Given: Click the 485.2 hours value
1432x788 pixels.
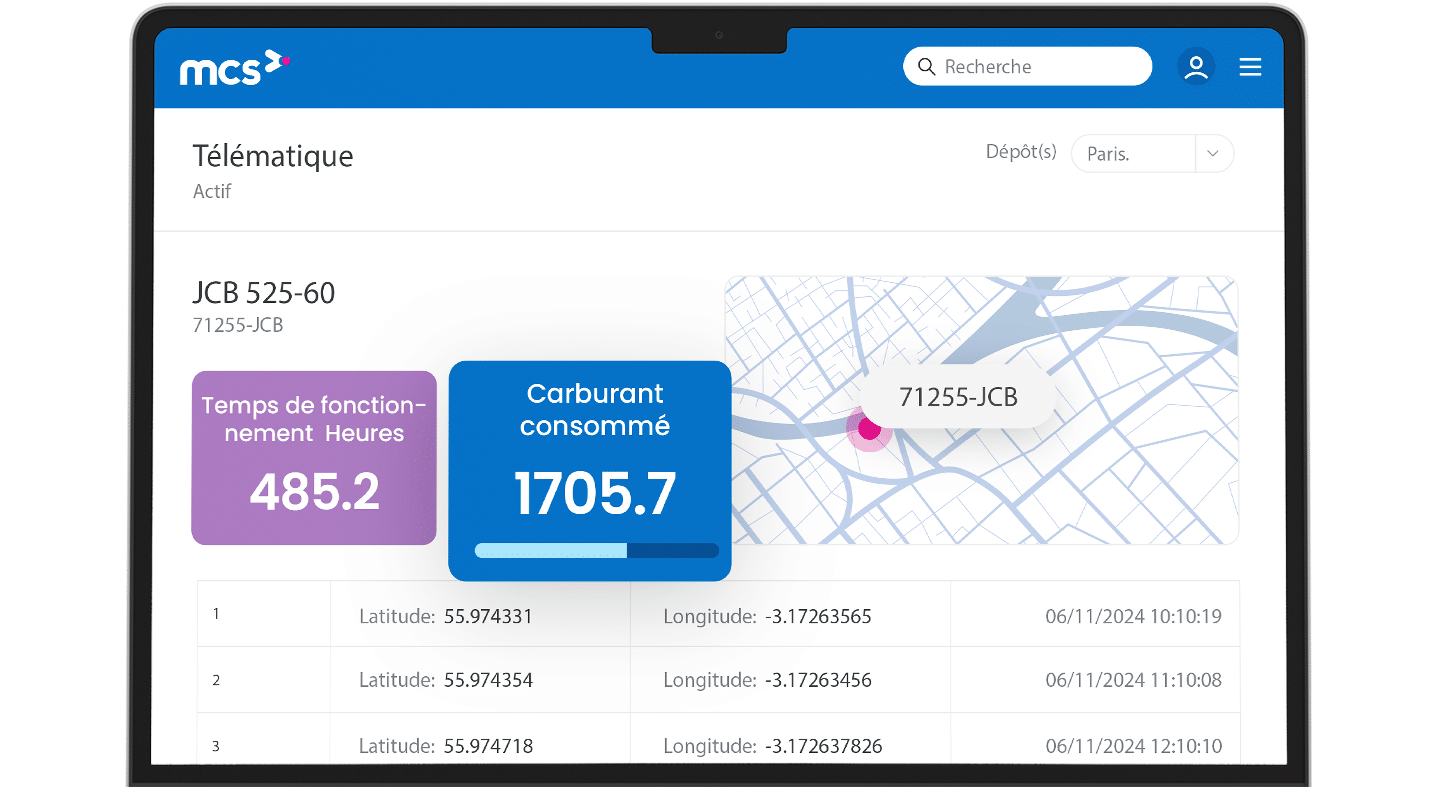Looking at the screenshot, I should [314, 492].
